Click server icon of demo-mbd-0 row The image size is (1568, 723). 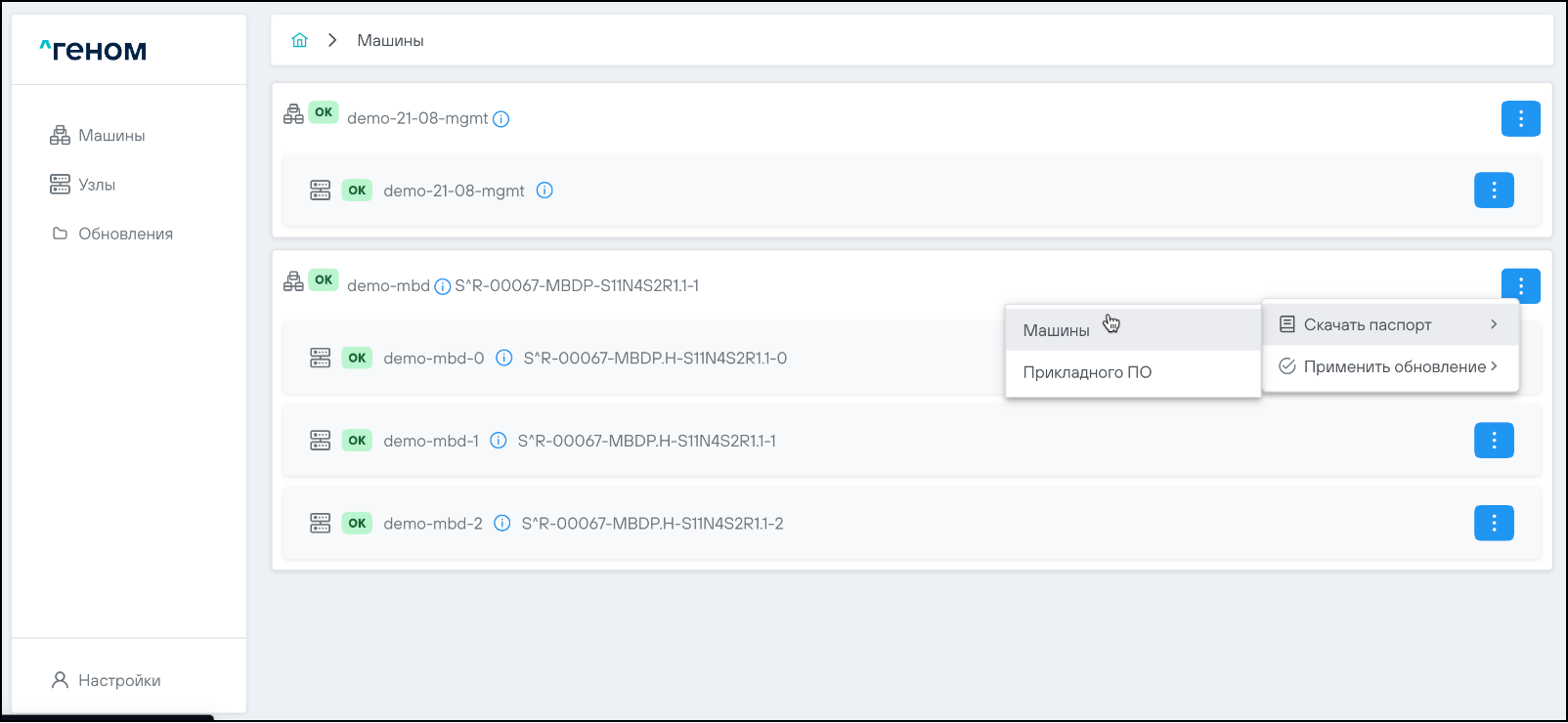[x=321, y=359]
